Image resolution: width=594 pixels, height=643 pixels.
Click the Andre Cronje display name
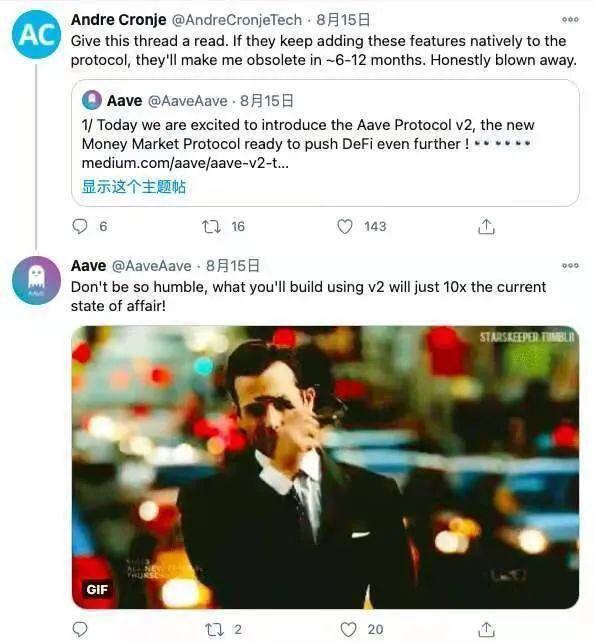click(x=119, y=20)
